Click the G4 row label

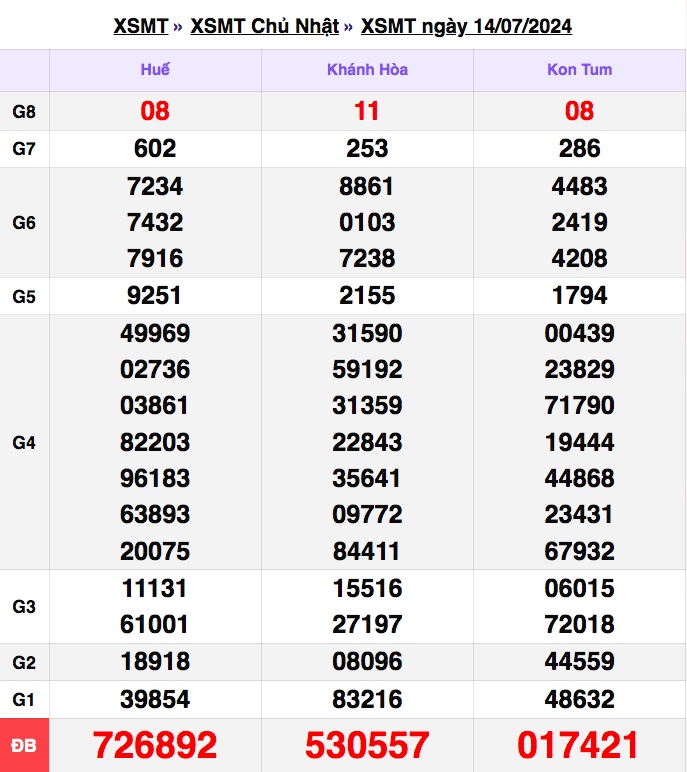[x=24, y=443]
